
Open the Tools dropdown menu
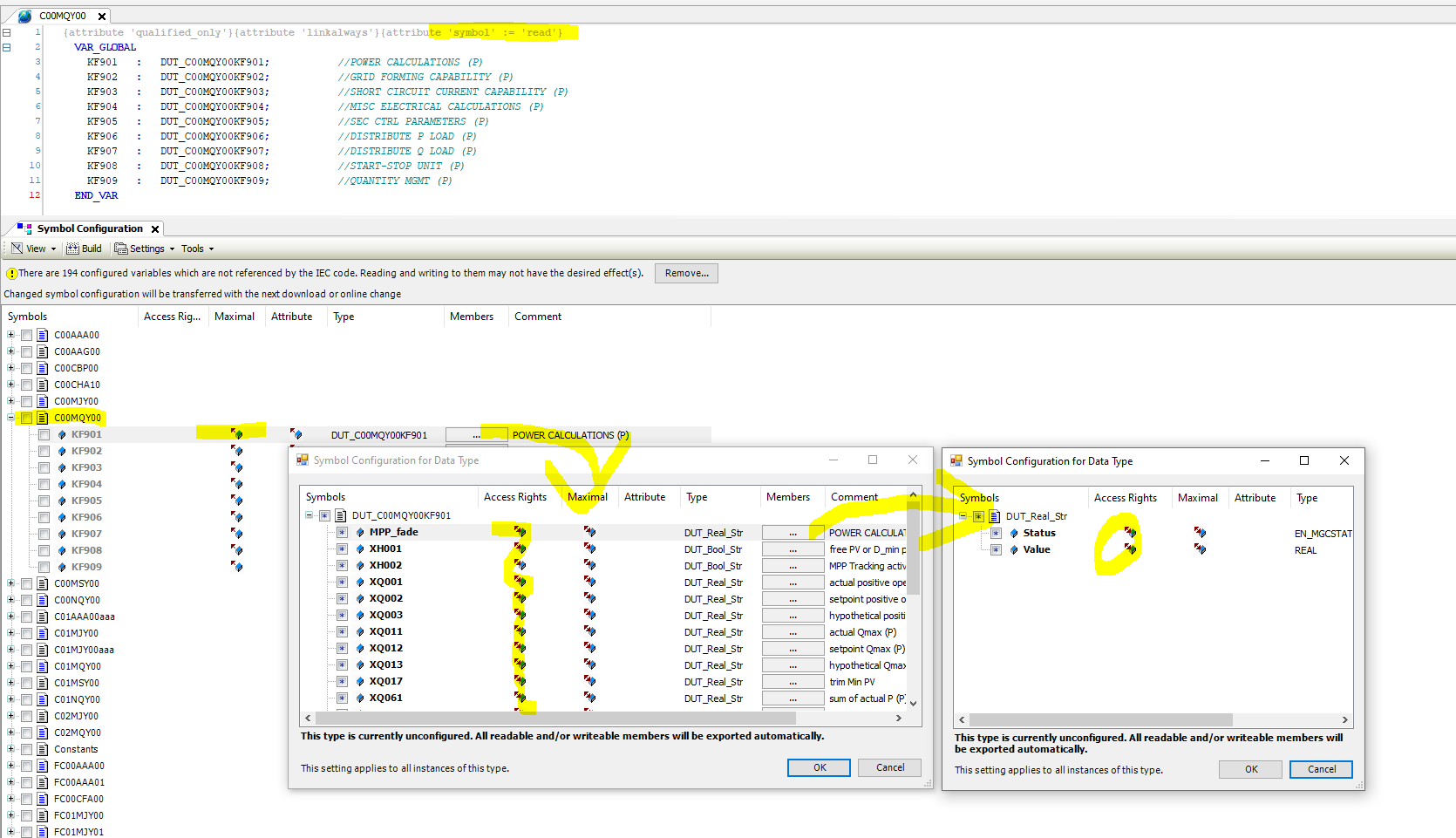(197, 249)
